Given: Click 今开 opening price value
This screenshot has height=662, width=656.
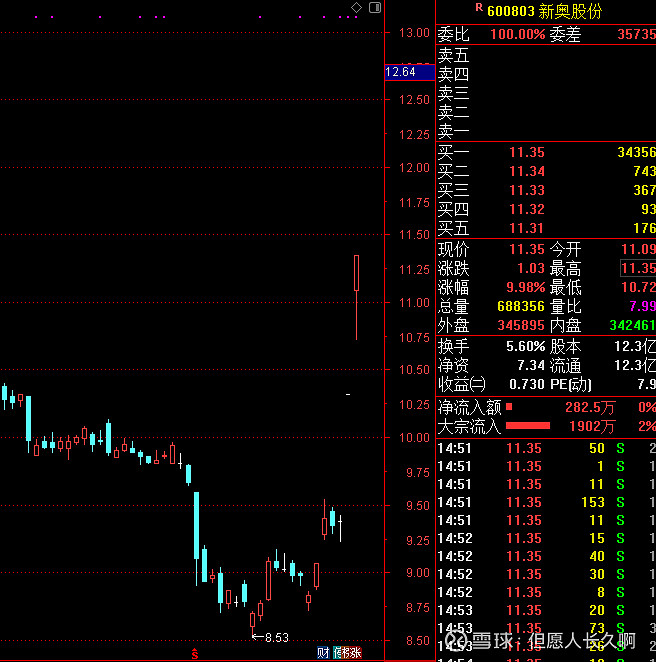Looking at the screenshot, I should [x=638, y=249].
